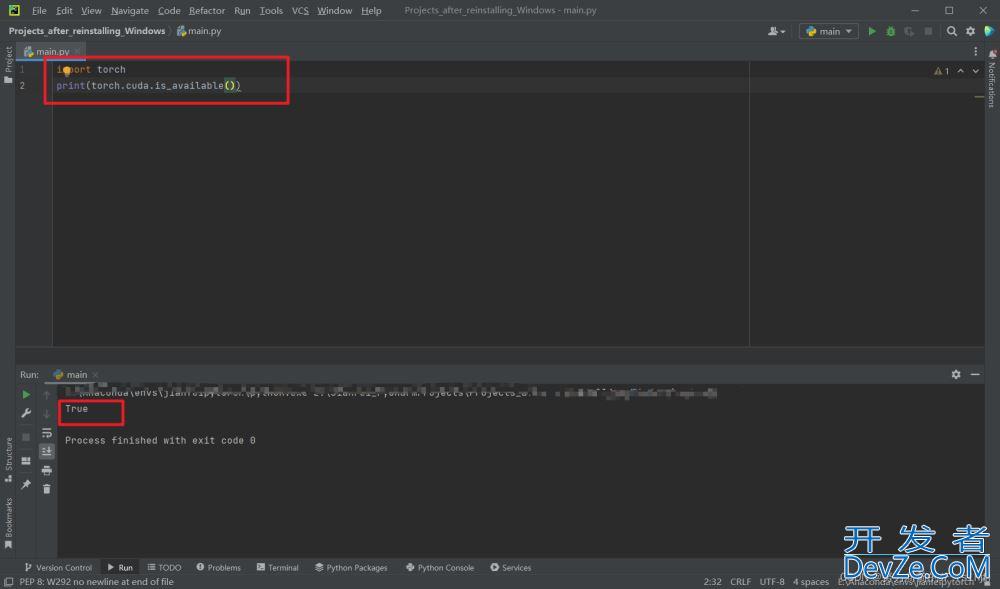Screen dimensions: 1000x589
Task: Click the Run with Coverage icon
Action: (909, 31)
